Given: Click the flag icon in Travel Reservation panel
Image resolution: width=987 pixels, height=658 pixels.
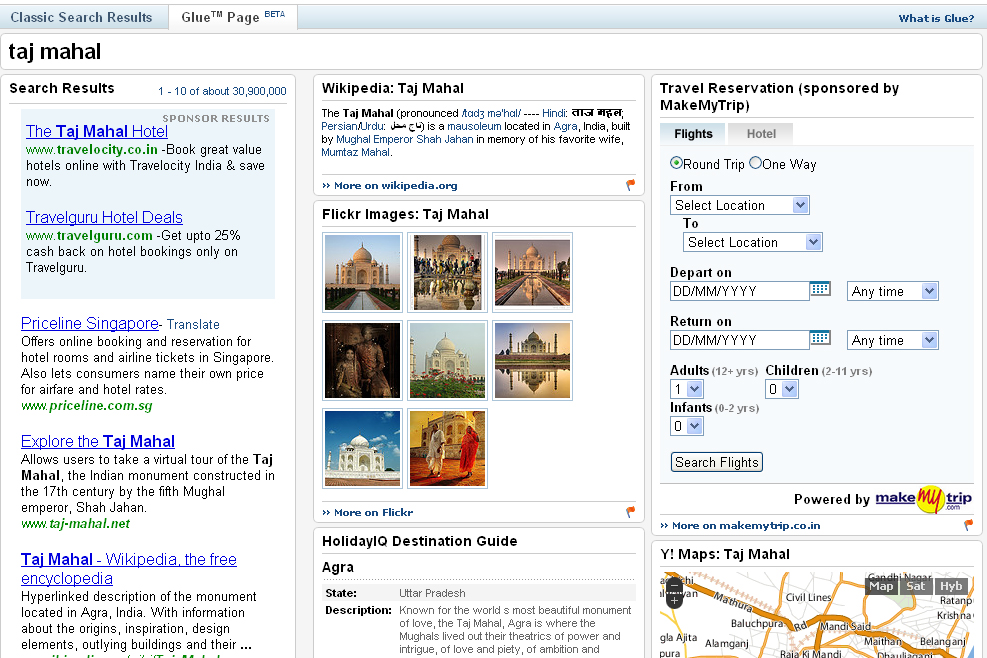Looking at the screenshot, I should (x=968, y=525).
